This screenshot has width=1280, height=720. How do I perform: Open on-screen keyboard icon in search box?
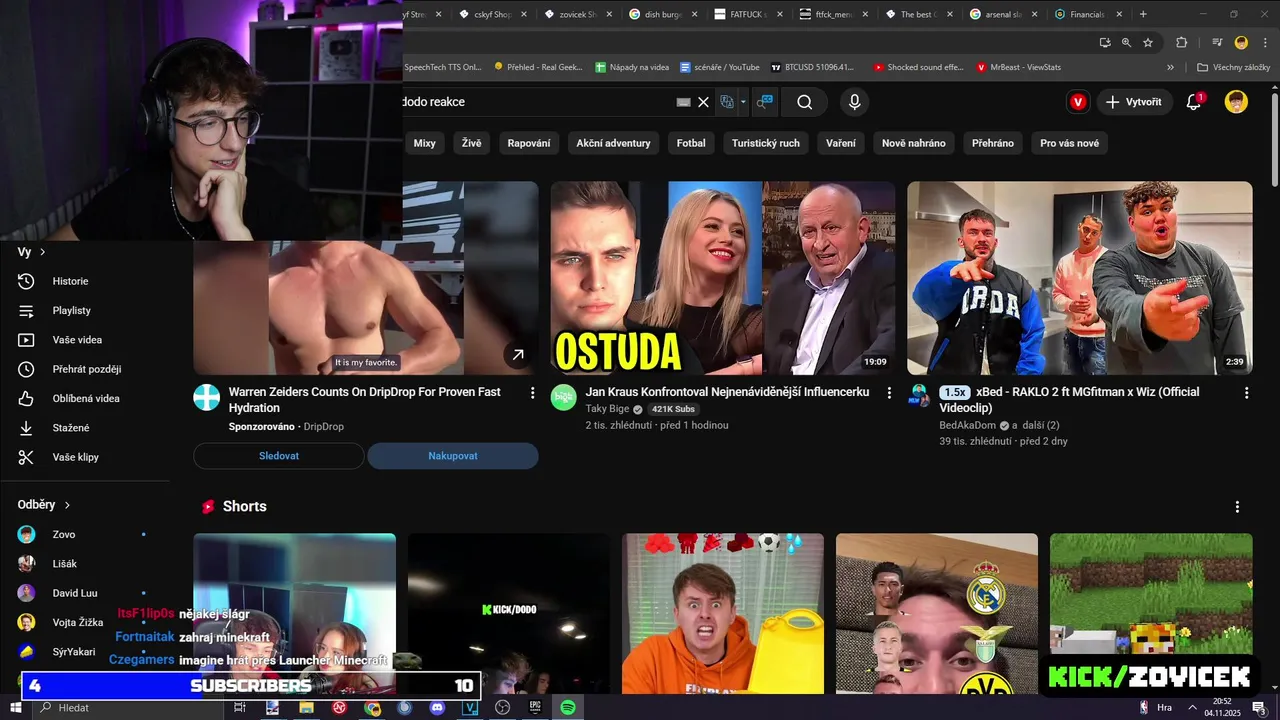pyautogui.click(x=684, y=102)
